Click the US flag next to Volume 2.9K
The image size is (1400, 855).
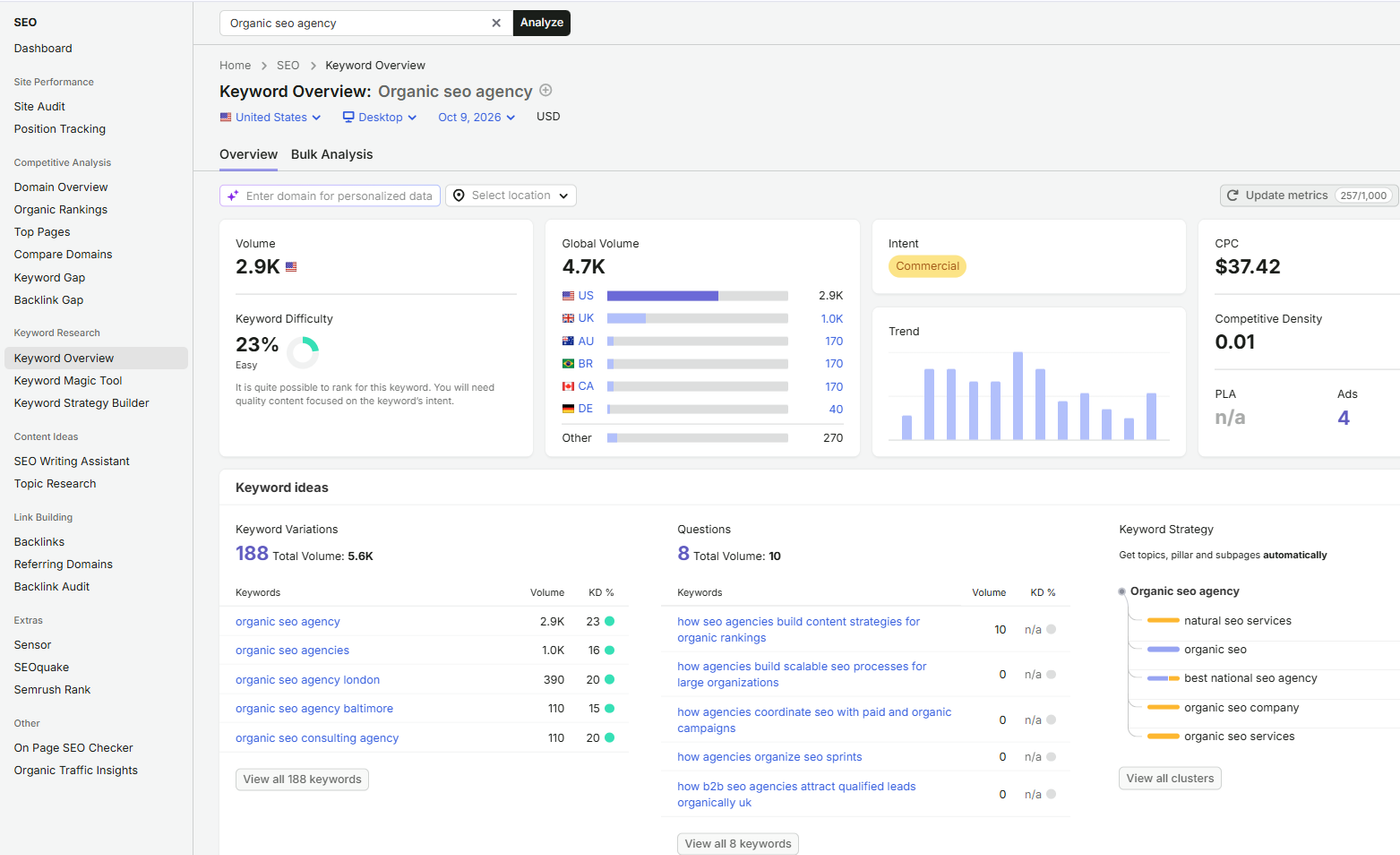(x=291, y=267)
